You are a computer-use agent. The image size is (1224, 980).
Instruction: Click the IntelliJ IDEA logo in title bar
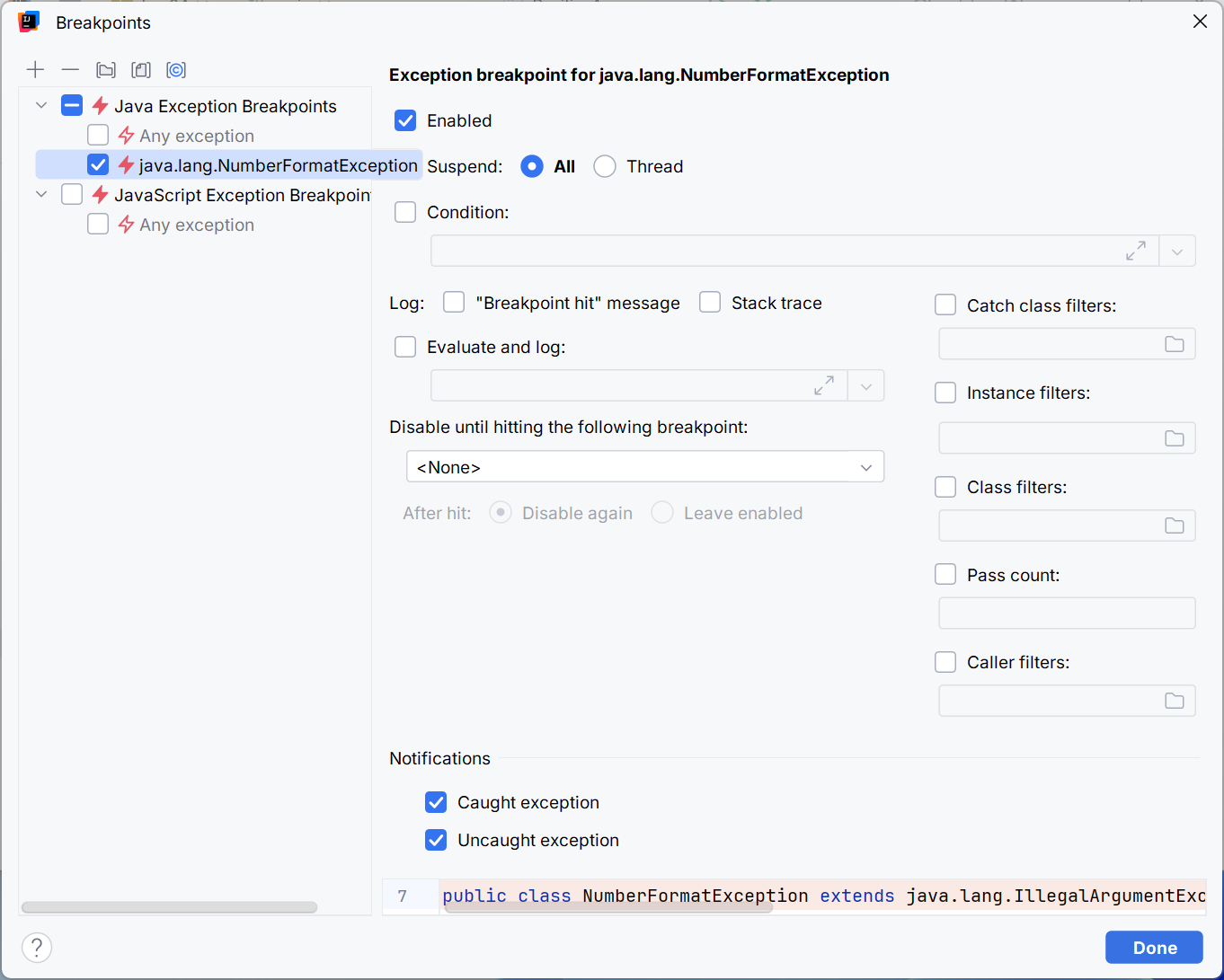point(29,22)
